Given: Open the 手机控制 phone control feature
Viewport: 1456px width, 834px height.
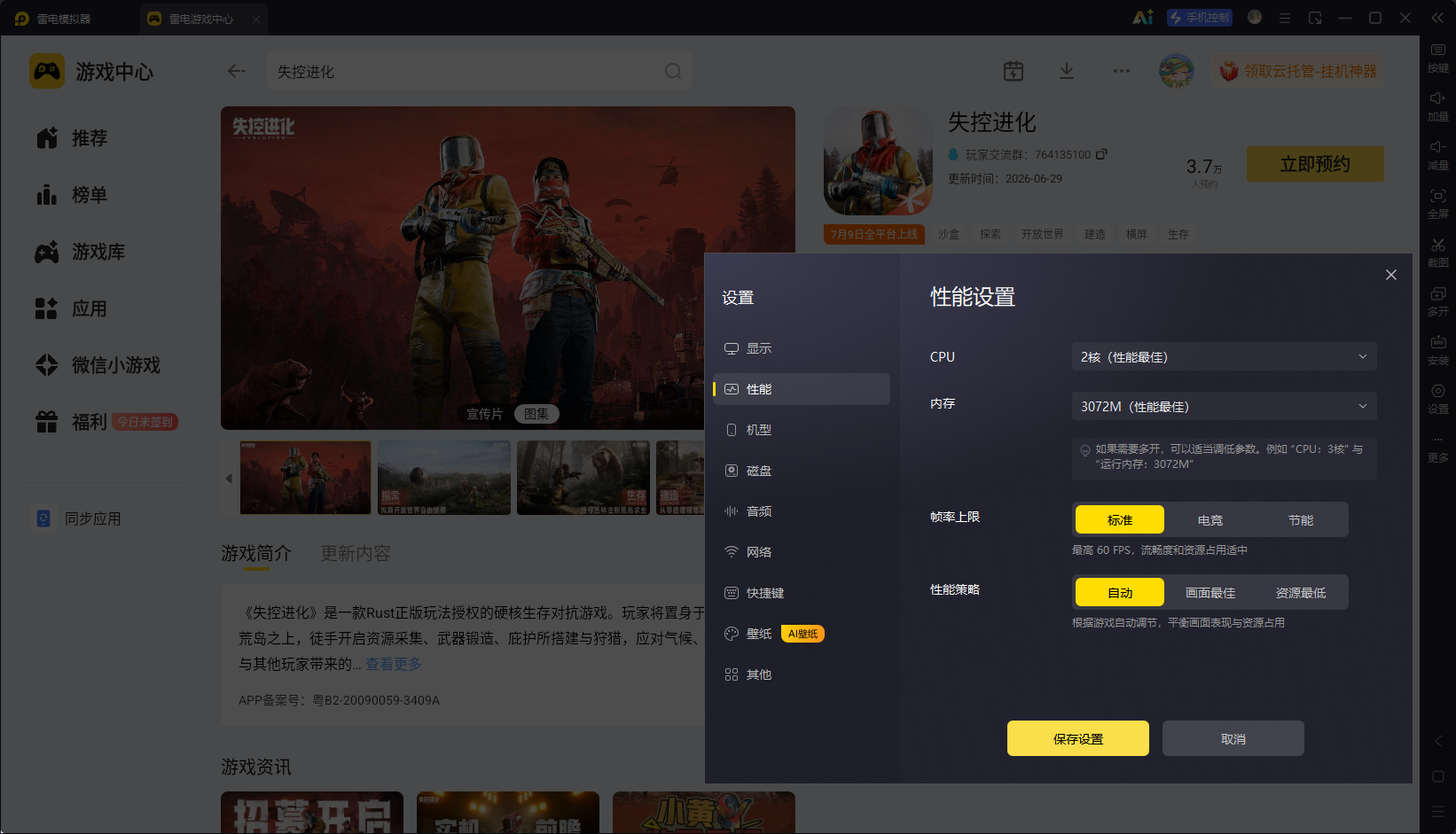Looking at the screenshot, I should tap(1200, 18).
